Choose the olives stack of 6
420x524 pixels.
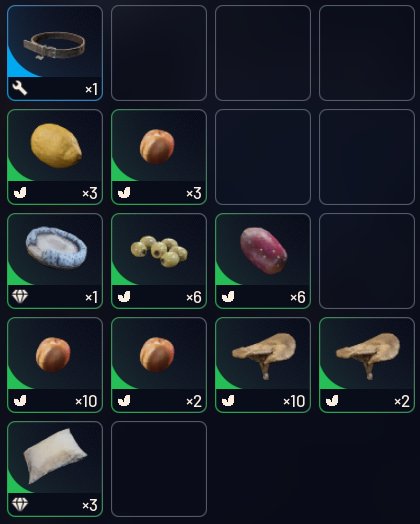point(159,261)
